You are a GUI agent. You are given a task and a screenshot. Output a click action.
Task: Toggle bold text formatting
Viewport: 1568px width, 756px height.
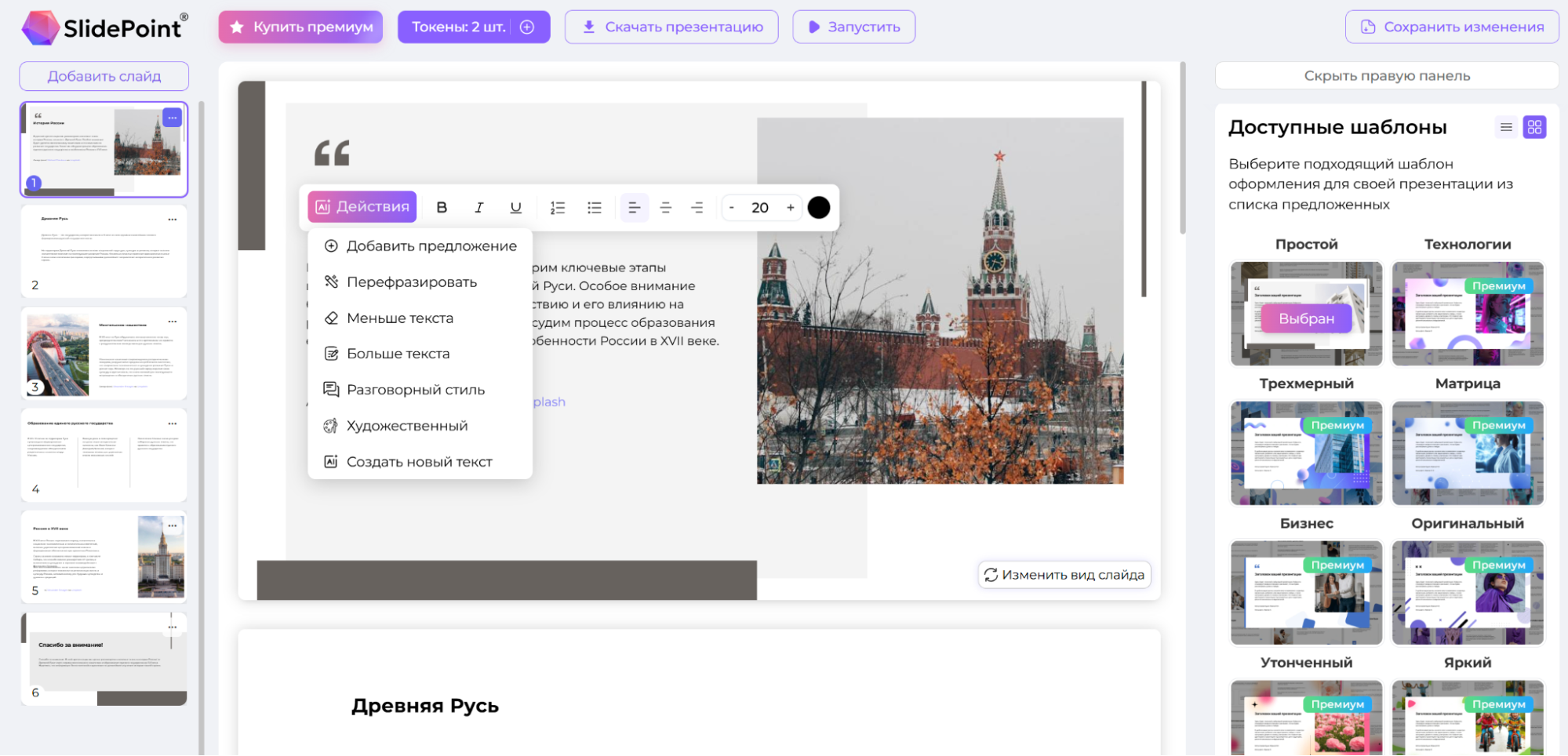click(442, 207)
